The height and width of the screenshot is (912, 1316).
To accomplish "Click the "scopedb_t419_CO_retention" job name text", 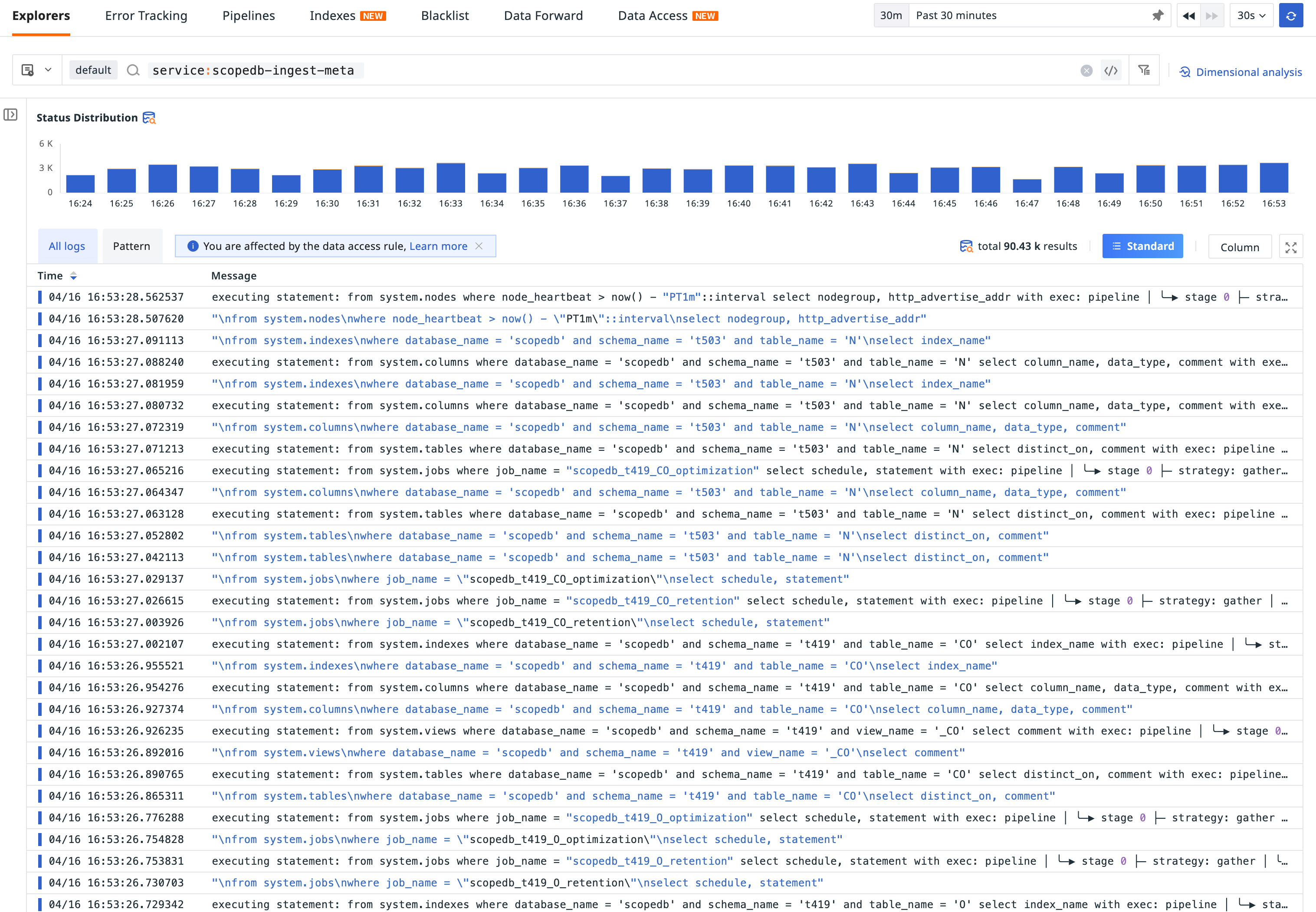I will coord(653,601).
